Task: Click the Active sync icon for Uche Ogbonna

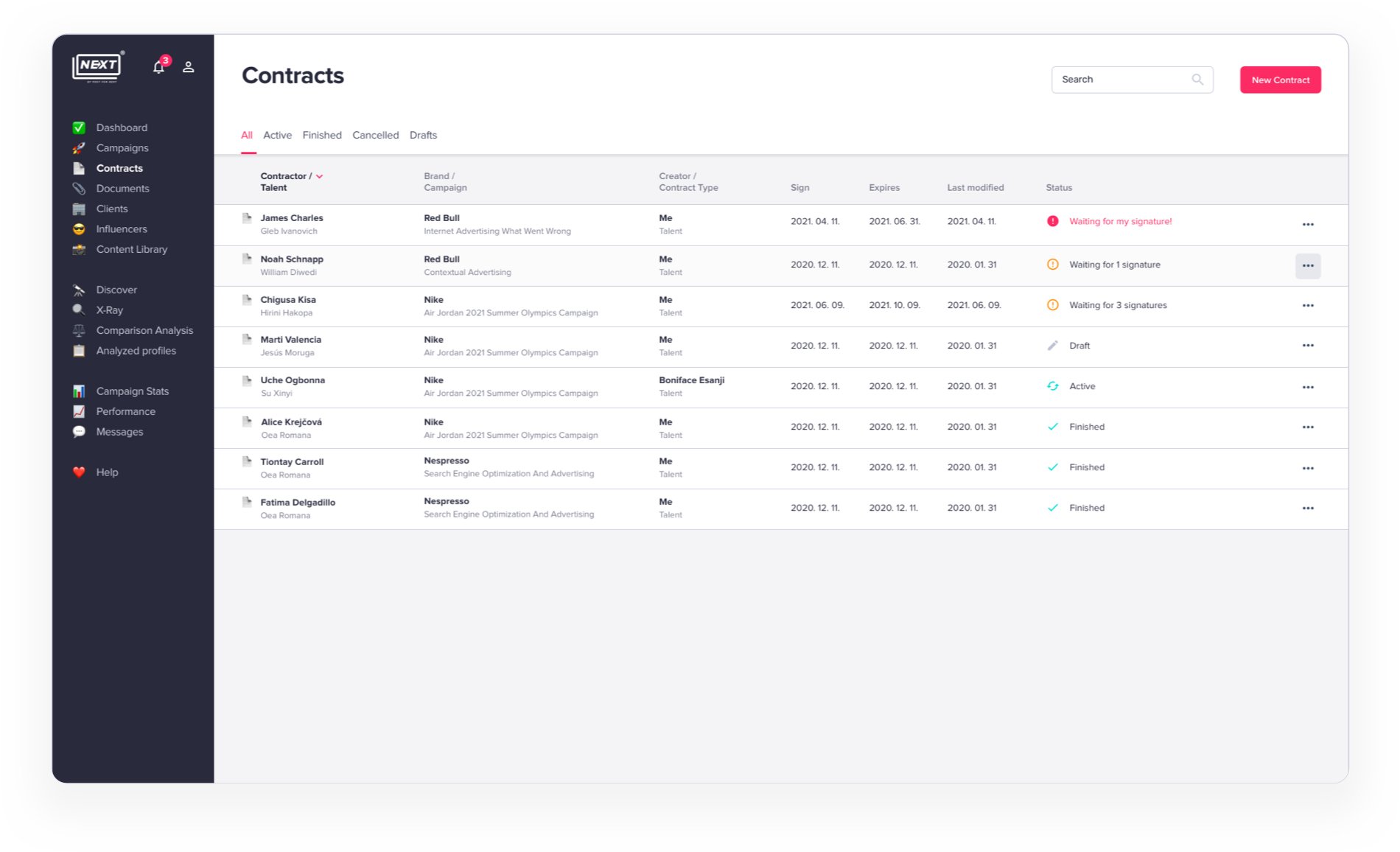Action: click(1052, 386)
